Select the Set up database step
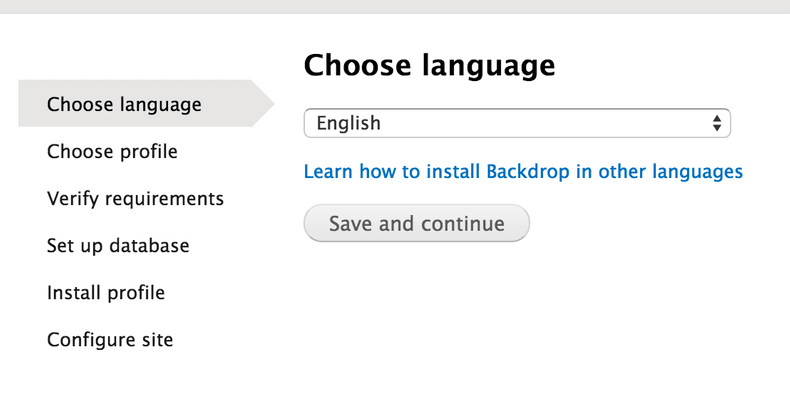 118,245
